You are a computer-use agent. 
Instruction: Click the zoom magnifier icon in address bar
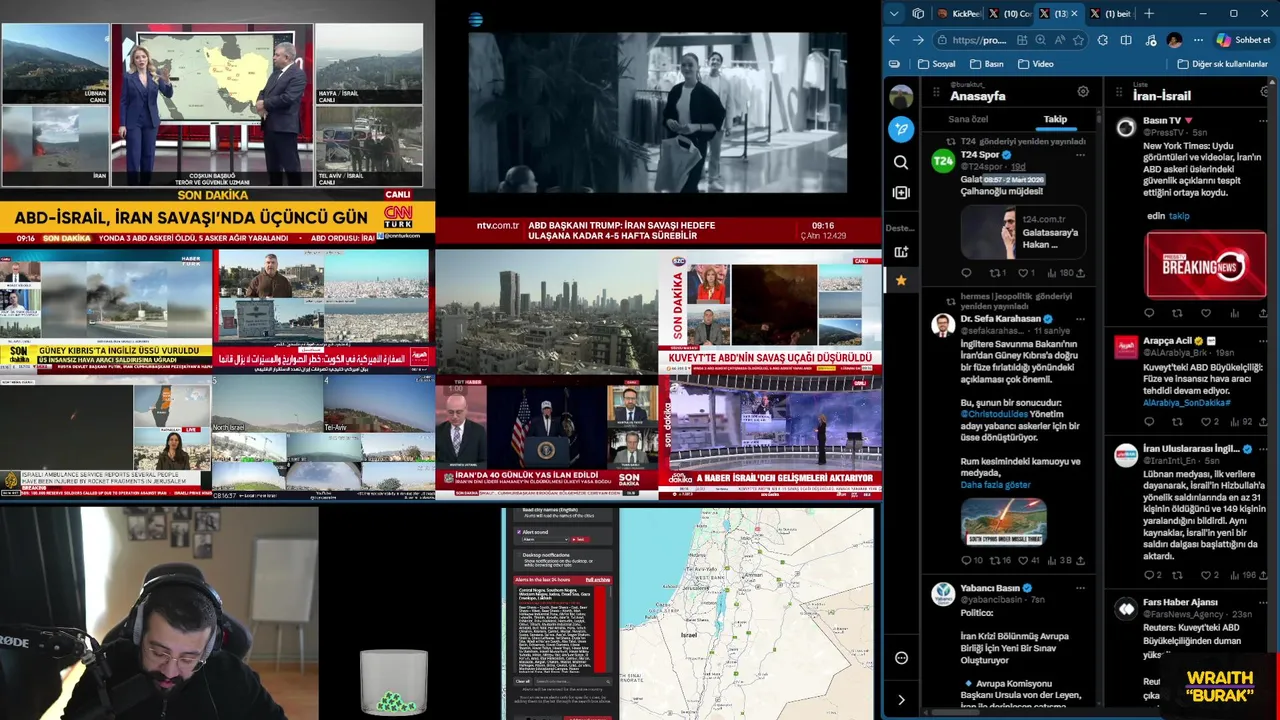tap(1040, 40)
